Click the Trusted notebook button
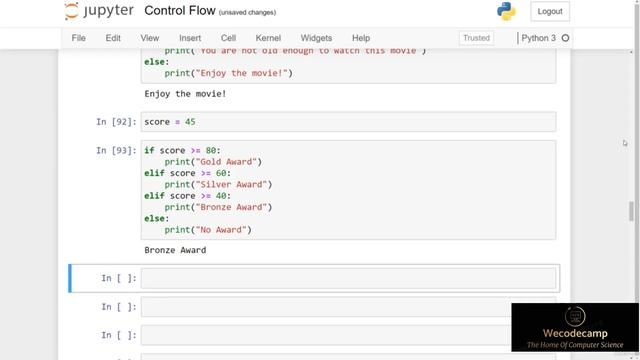This screenshot has height=360, width=640. pyautogui.click(x=476, y=38)
